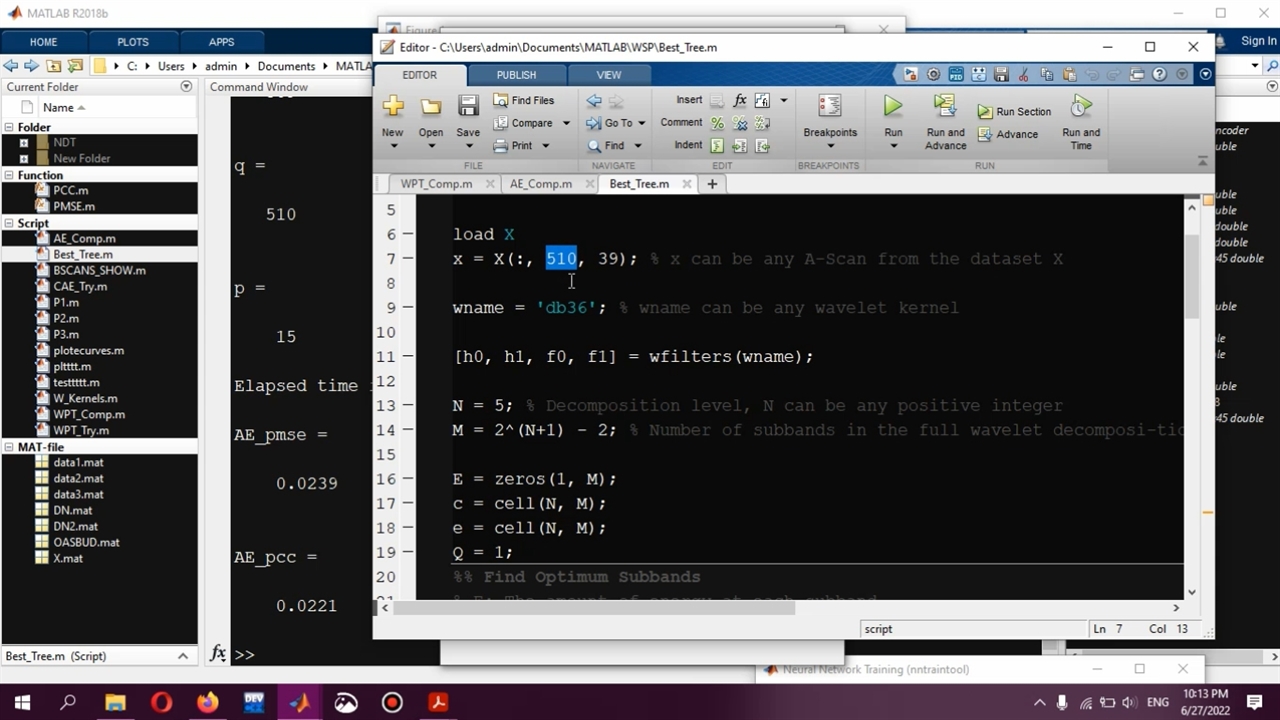This screenshot has height=720, width=1280.
Task: Collapse the NDT folder tree node
Action: (24, 143)
